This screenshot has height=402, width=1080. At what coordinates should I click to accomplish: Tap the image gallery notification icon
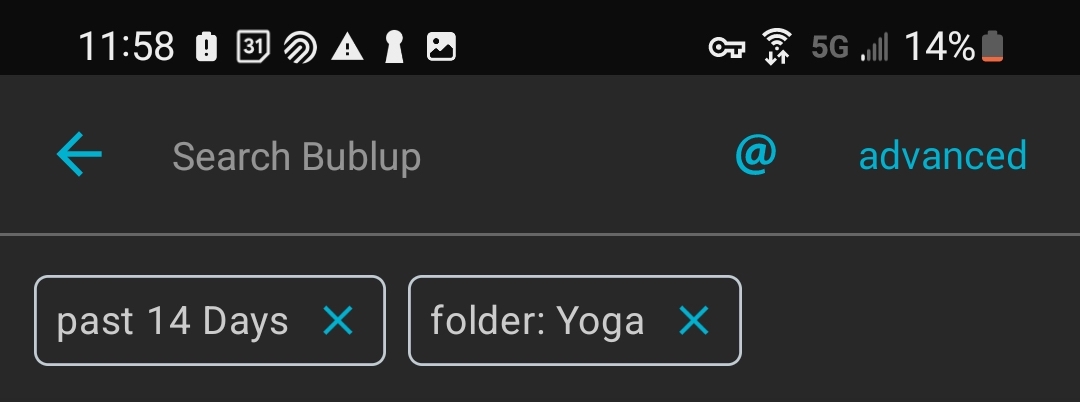point(441,47)
